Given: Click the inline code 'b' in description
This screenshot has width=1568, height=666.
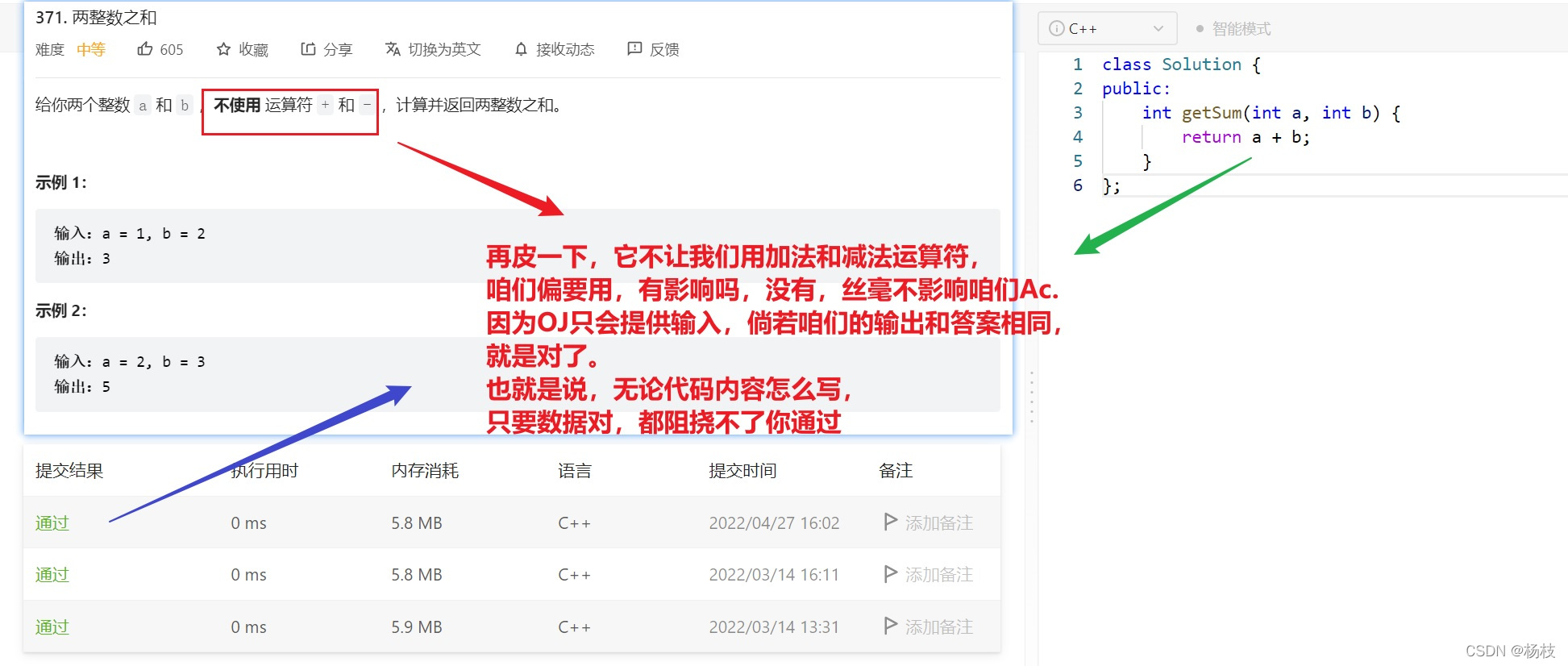Looking at the screenshot, I should pyautogui.click(x=185, y=106).
